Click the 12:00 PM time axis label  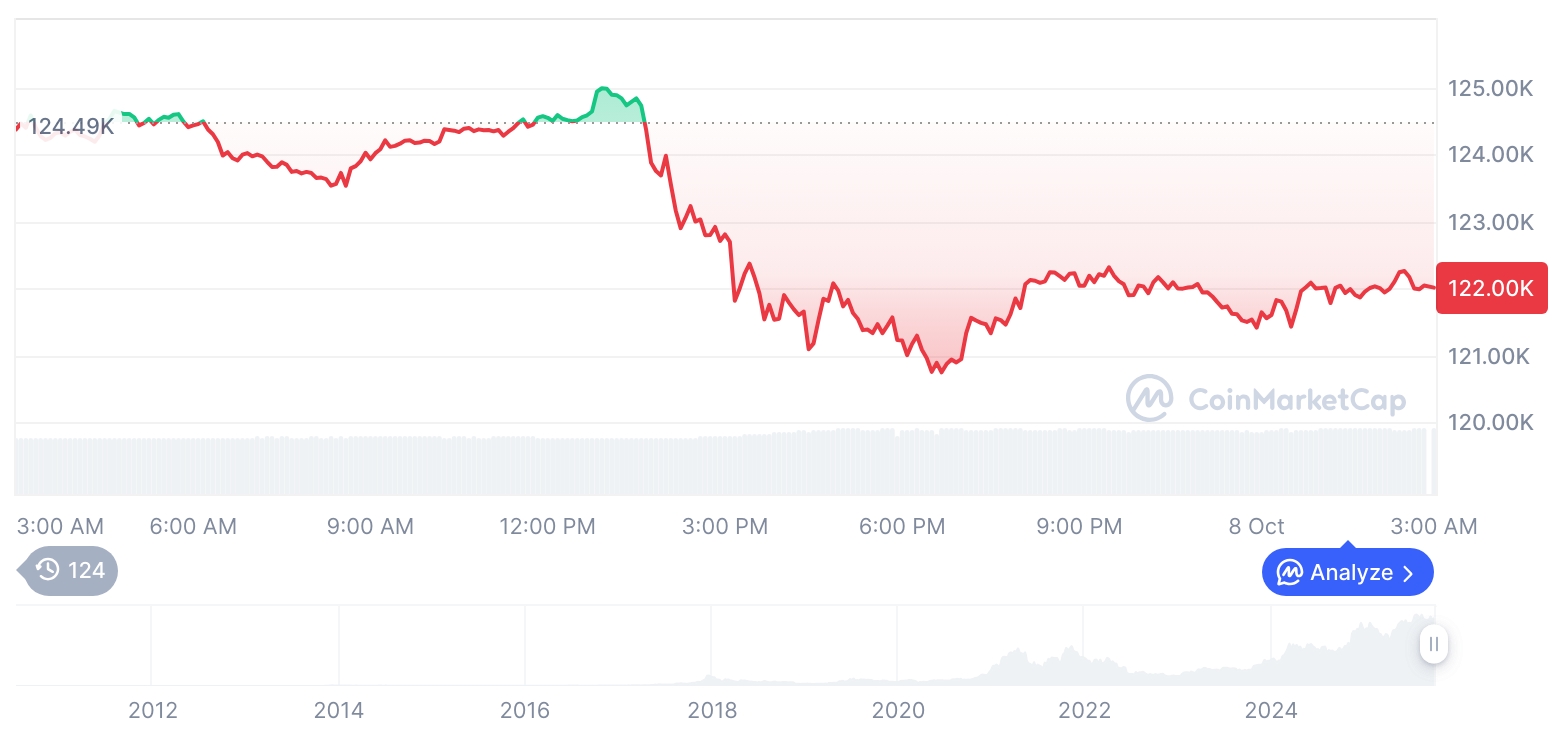(547, 526)
